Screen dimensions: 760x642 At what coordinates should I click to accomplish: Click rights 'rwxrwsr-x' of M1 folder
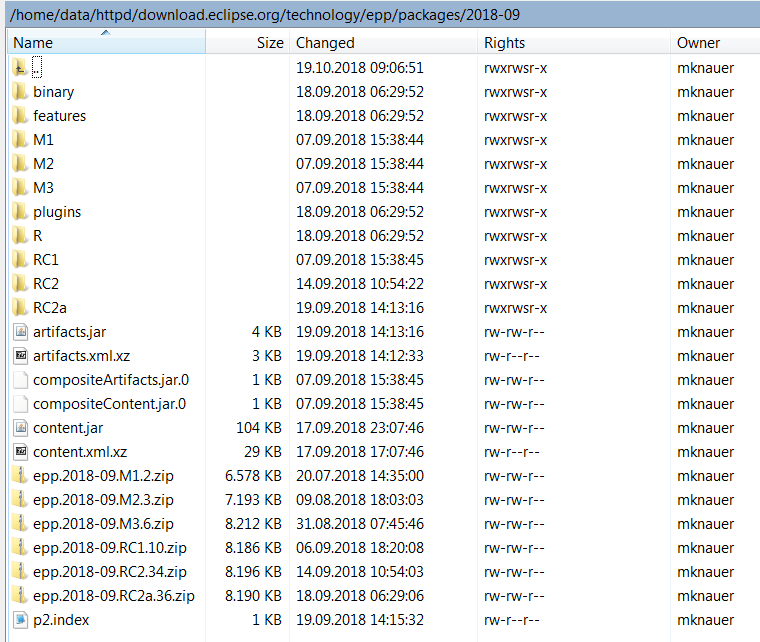point(515,140)
